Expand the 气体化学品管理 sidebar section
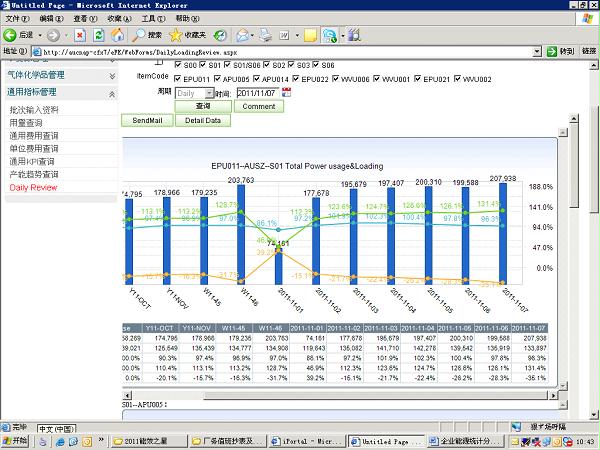This screenshot has height=450, width=600. pyautogui.click(x=112, y=76)
